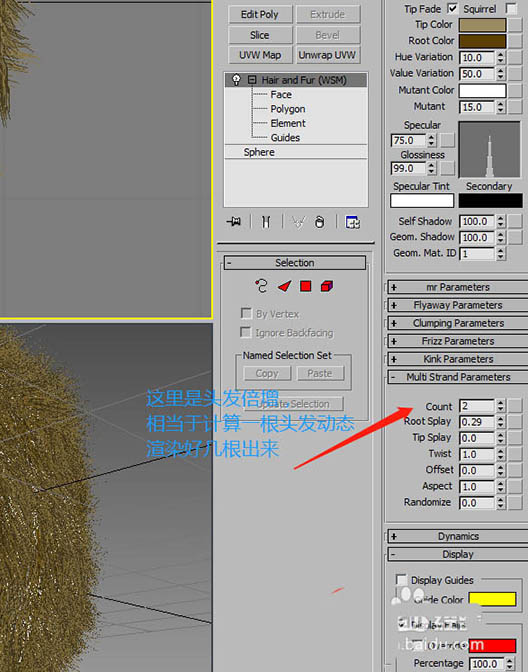Click the Count input field

[477, 406]
